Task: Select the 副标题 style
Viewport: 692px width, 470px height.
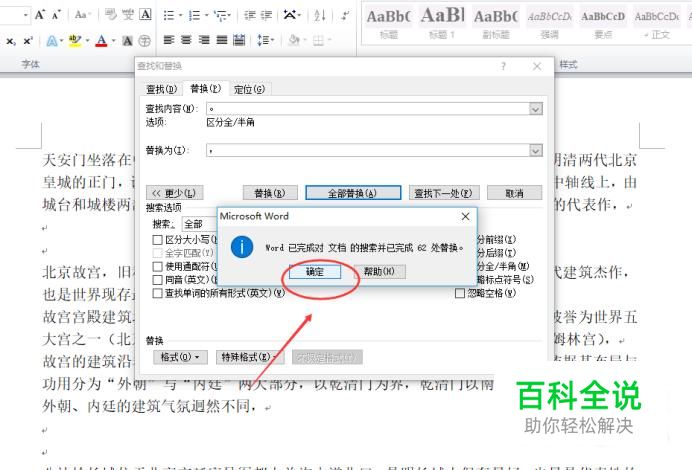Action: pyautogui.click(x=496, y=23)
